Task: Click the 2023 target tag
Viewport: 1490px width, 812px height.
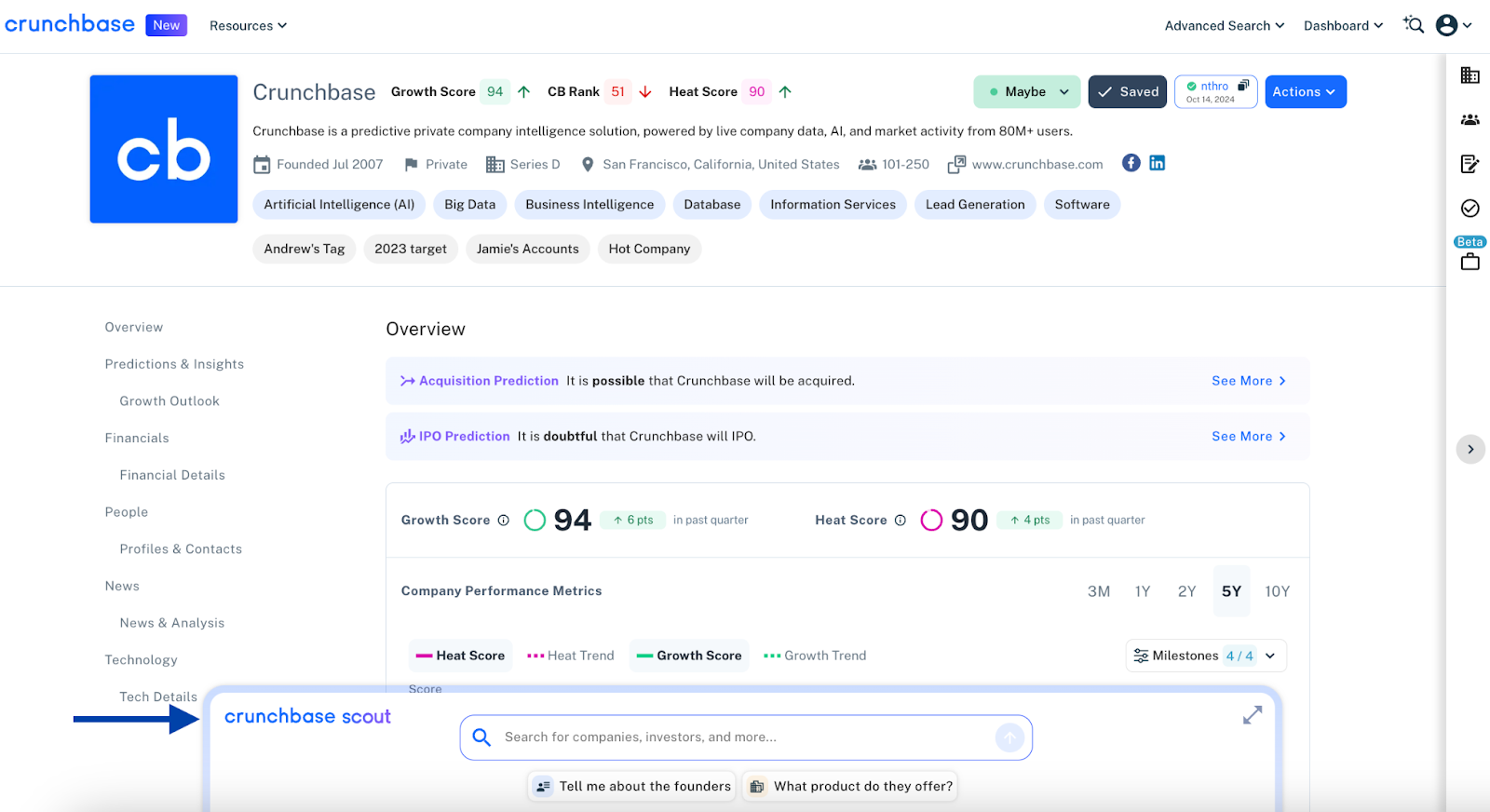Action: coord(411,249)
